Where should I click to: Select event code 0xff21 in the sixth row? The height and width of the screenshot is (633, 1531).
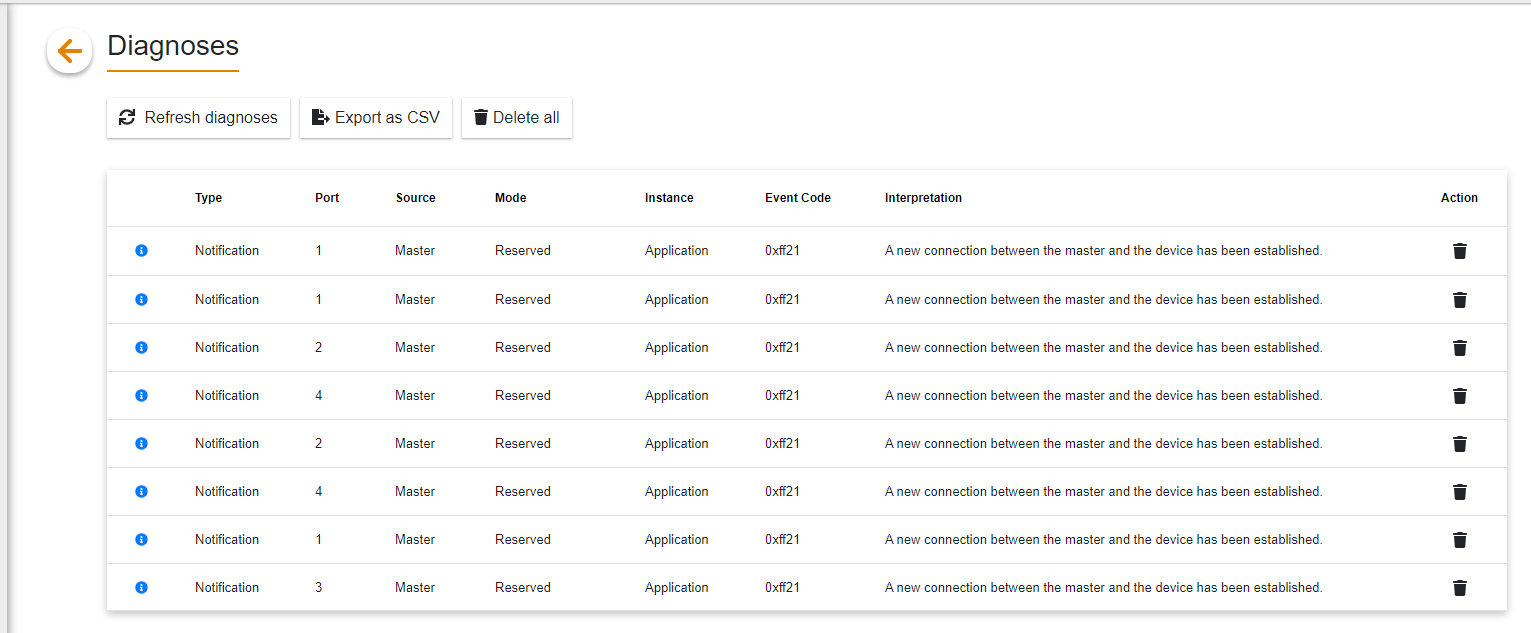tap(782, 492)
